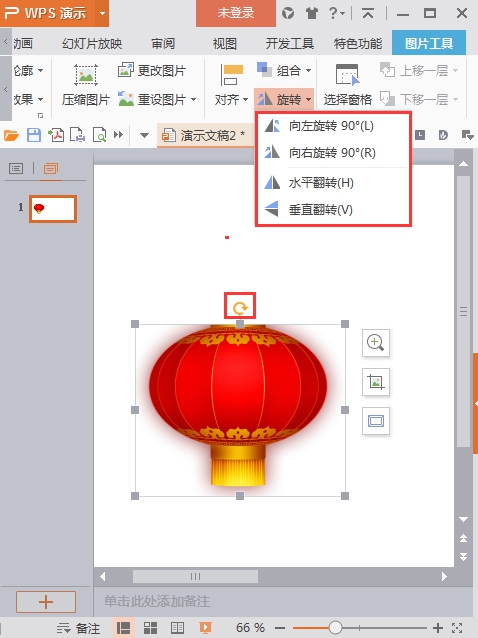Click the globe icon in the title bar
Image resolution: width=478 pixels, height=638 pixels.
[288, 13]
